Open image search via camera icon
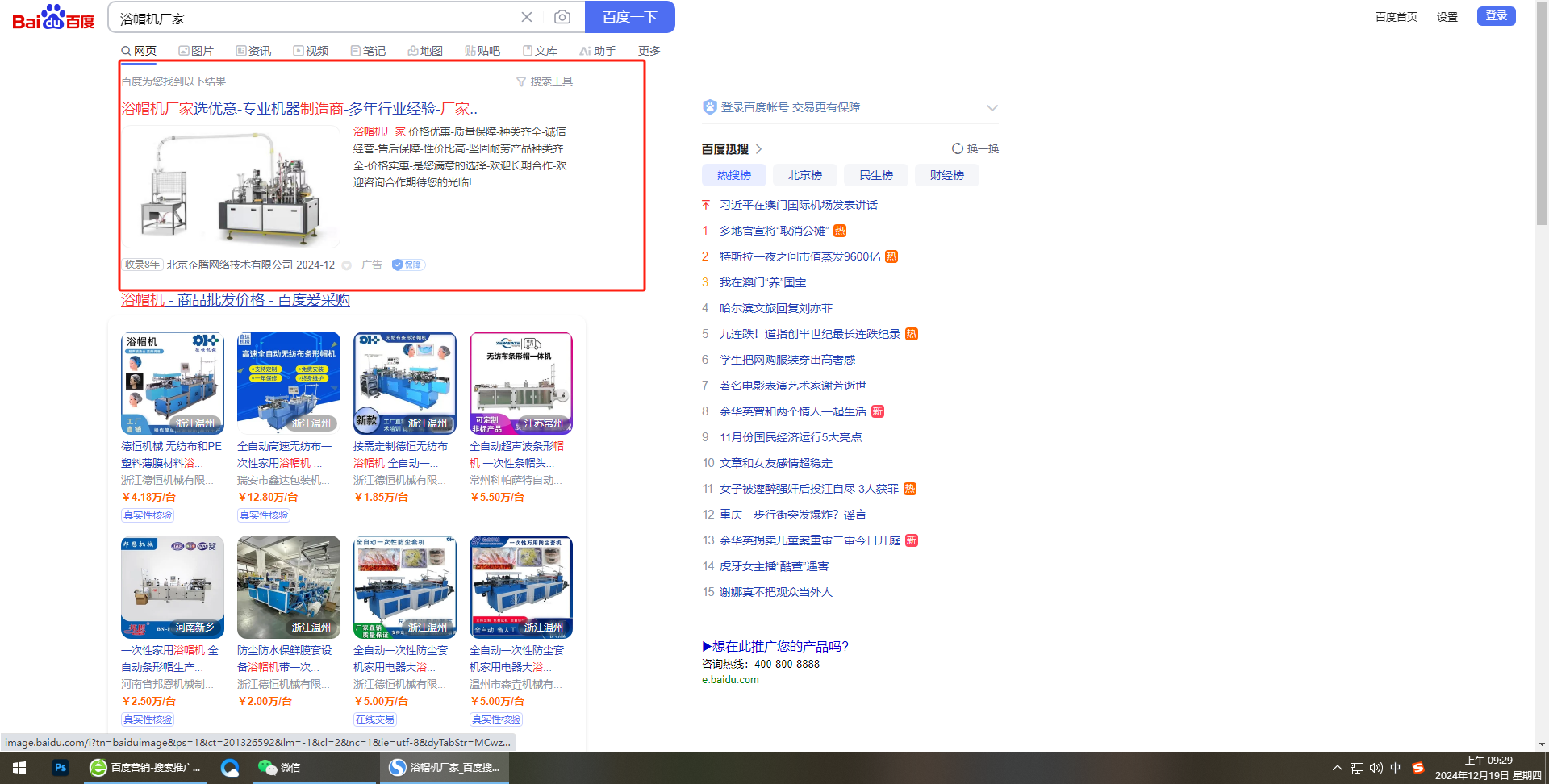The height and width of the screenshot is (784, 1549). 562,17
